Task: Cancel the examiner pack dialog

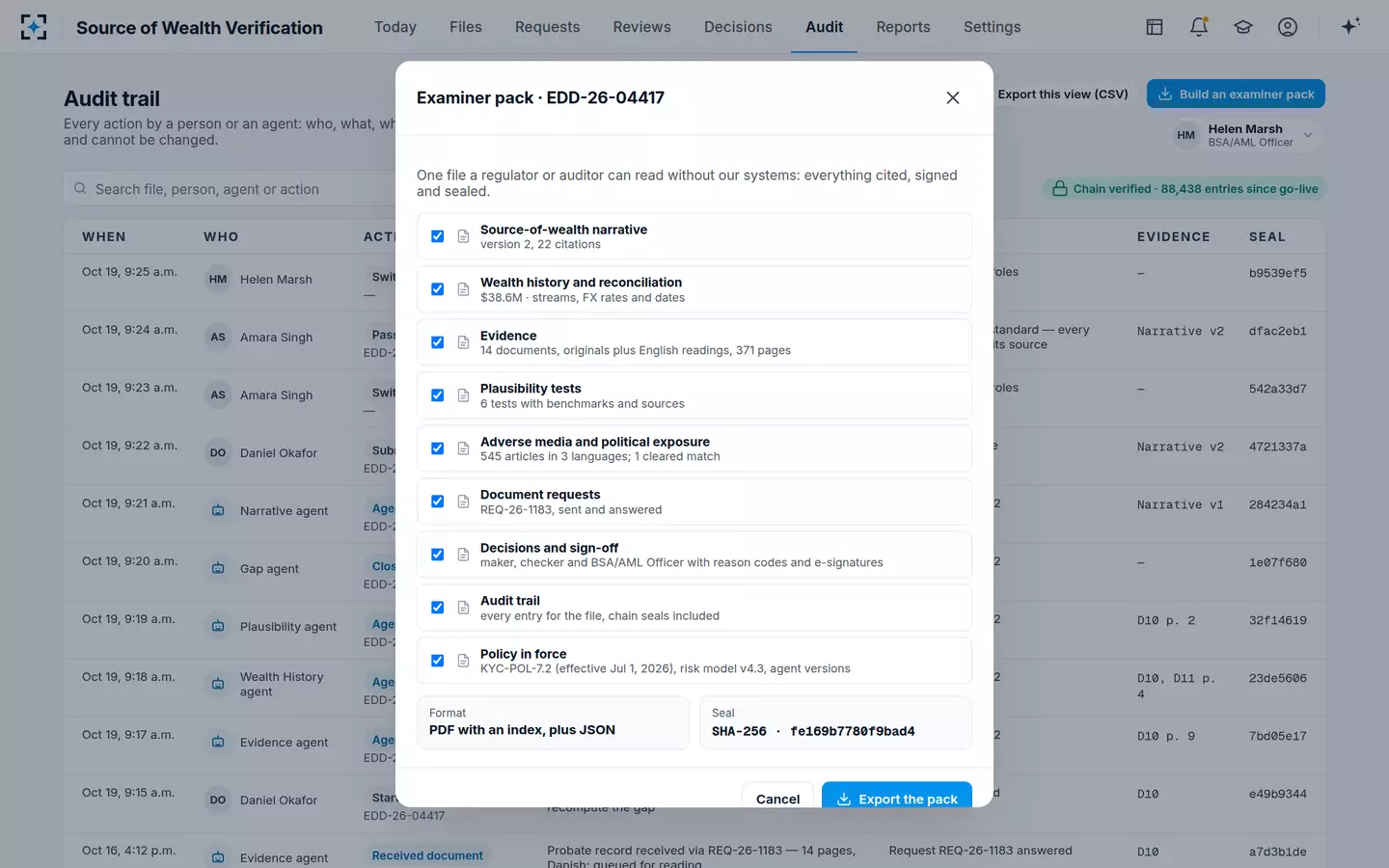Action: coord(777,796)
